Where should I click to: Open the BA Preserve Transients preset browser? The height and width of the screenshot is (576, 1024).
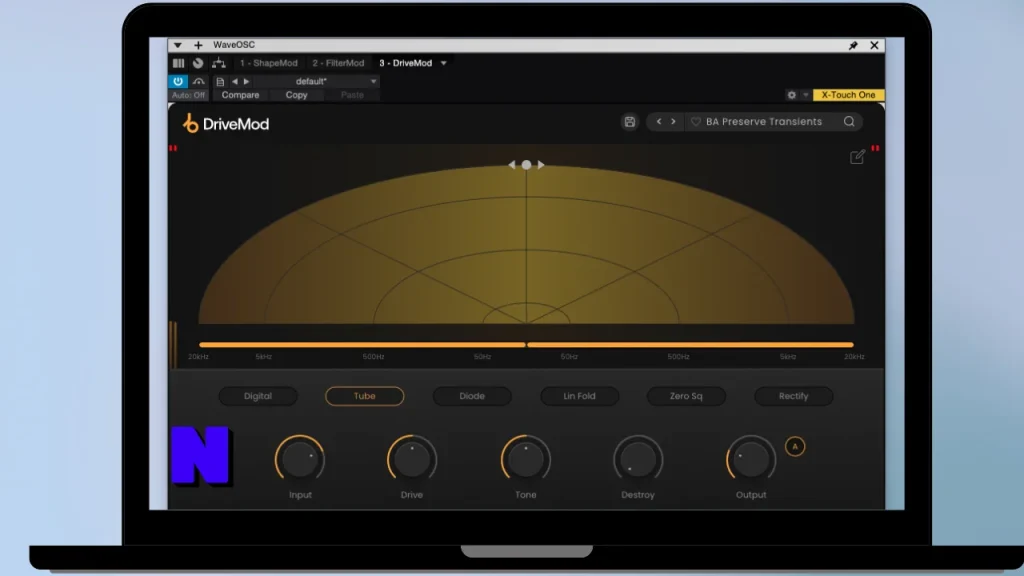(764, 122)
